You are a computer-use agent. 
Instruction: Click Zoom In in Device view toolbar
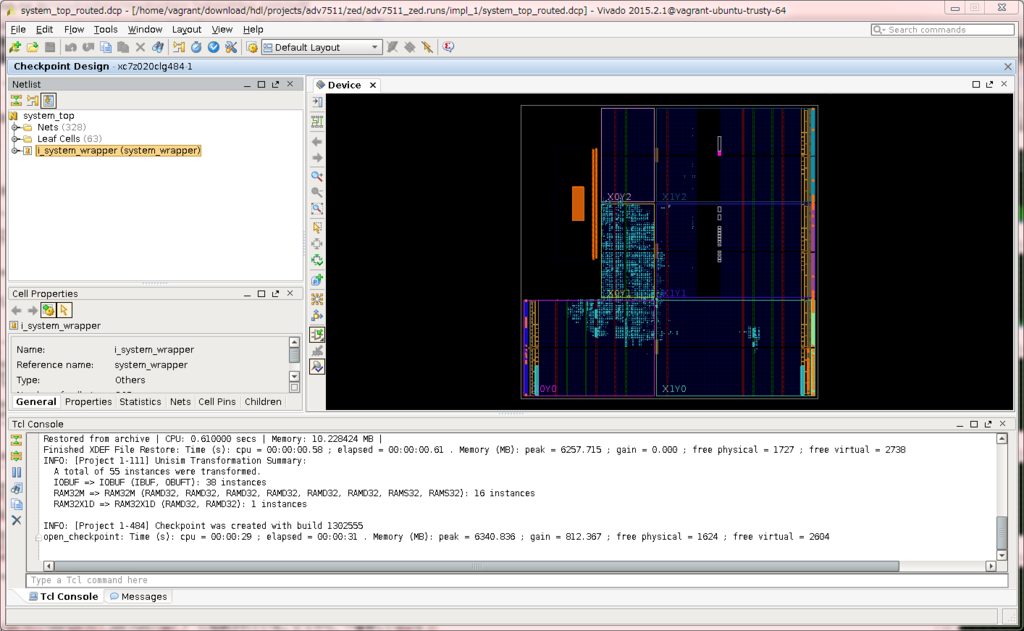coord(317,176)
